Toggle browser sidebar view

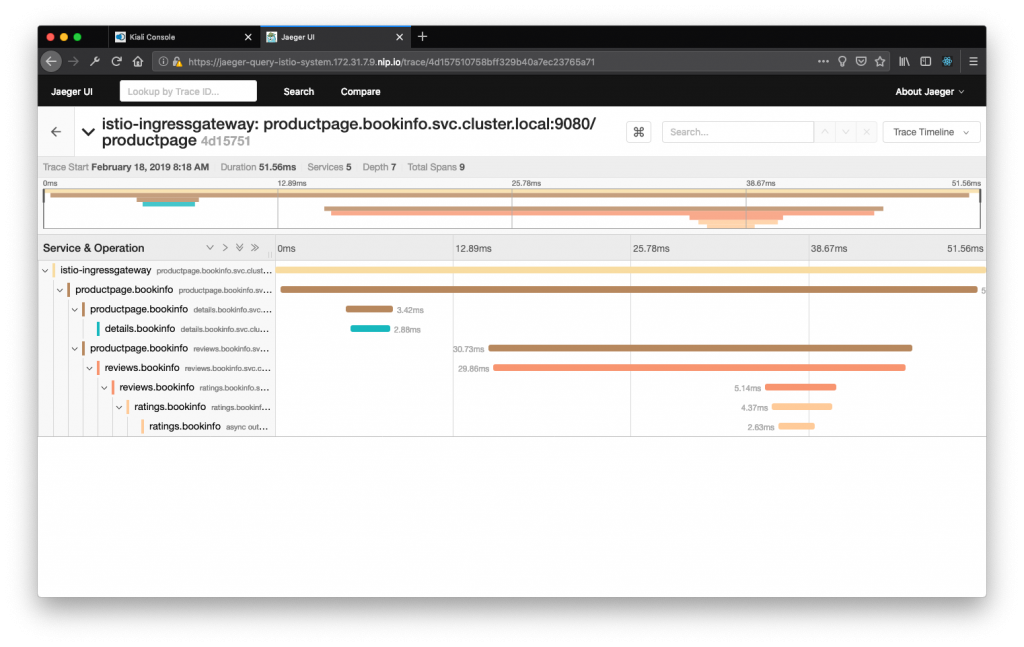pyautogui.click(x=925, y=61)
